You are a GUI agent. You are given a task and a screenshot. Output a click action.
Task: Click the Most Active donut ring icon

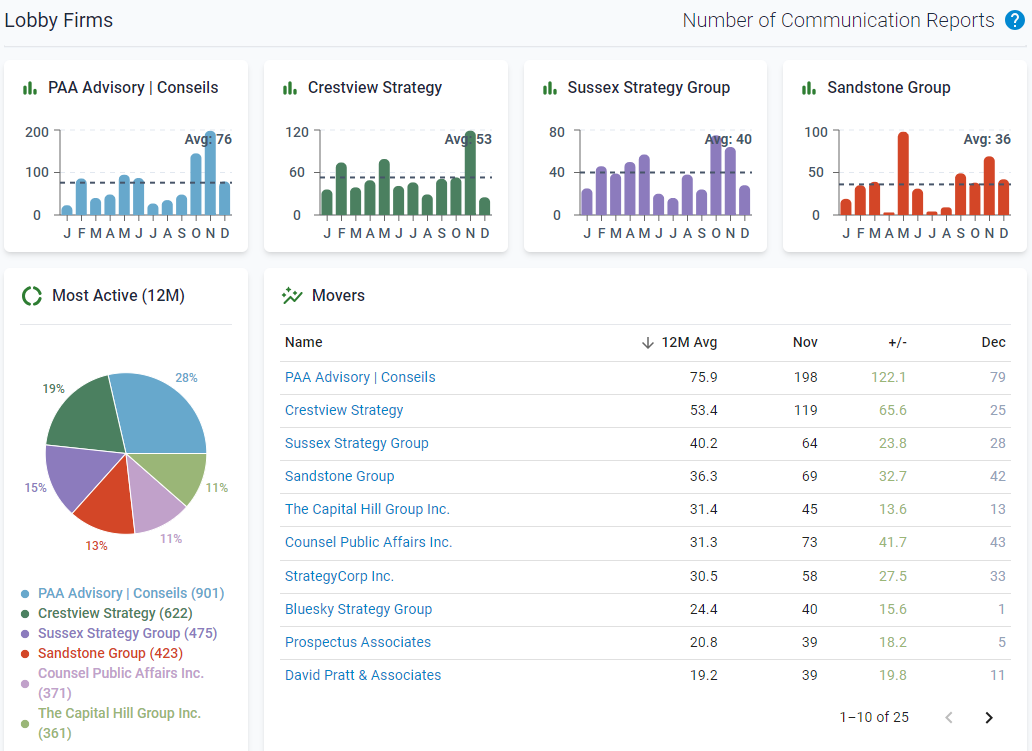[x=32, y=296]
